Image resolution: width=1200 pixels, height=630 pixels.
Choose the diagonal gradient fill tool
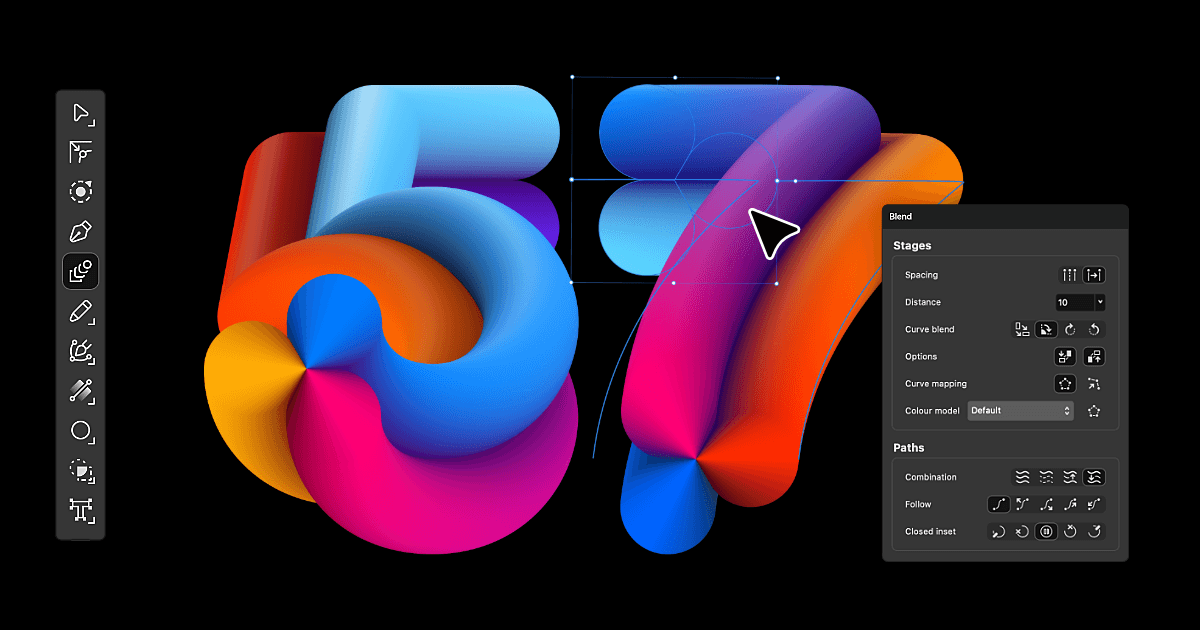pos(81,391)
